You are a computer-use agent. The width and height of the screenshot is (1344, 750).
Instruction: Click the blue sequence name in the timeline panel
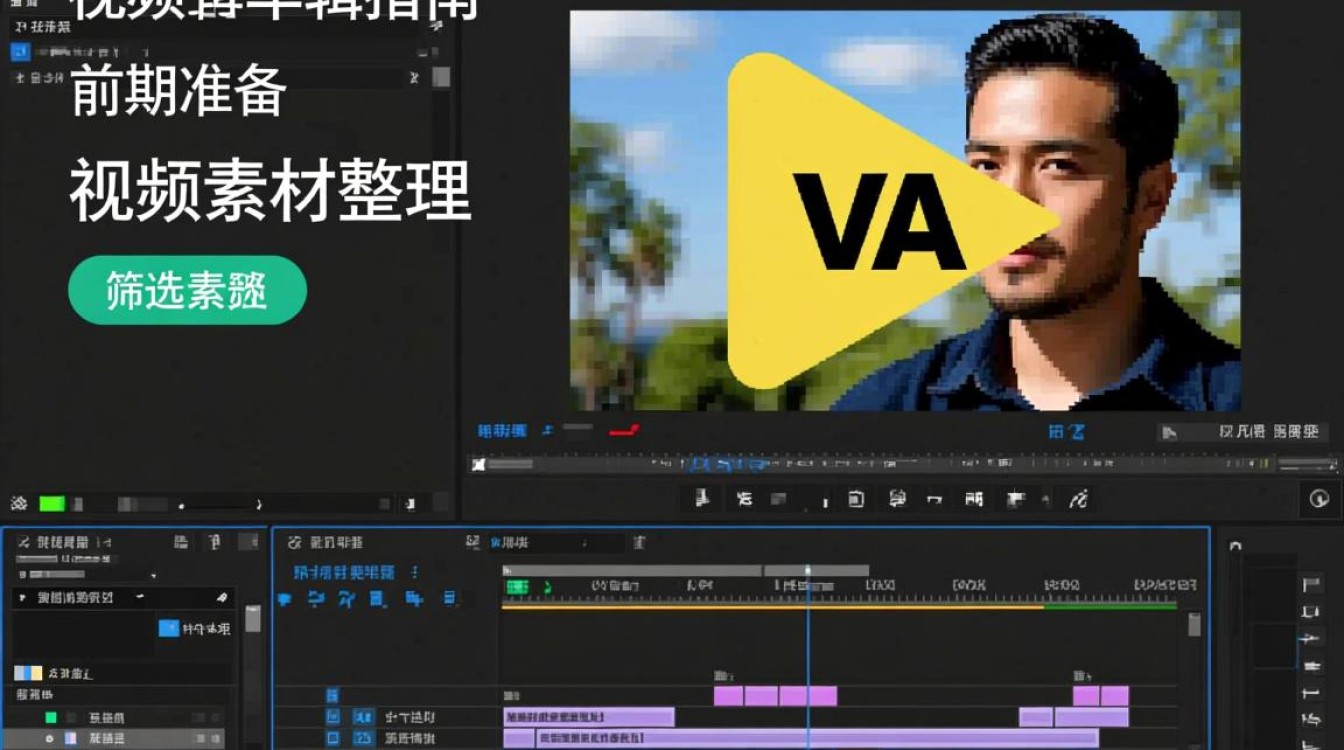344,573
